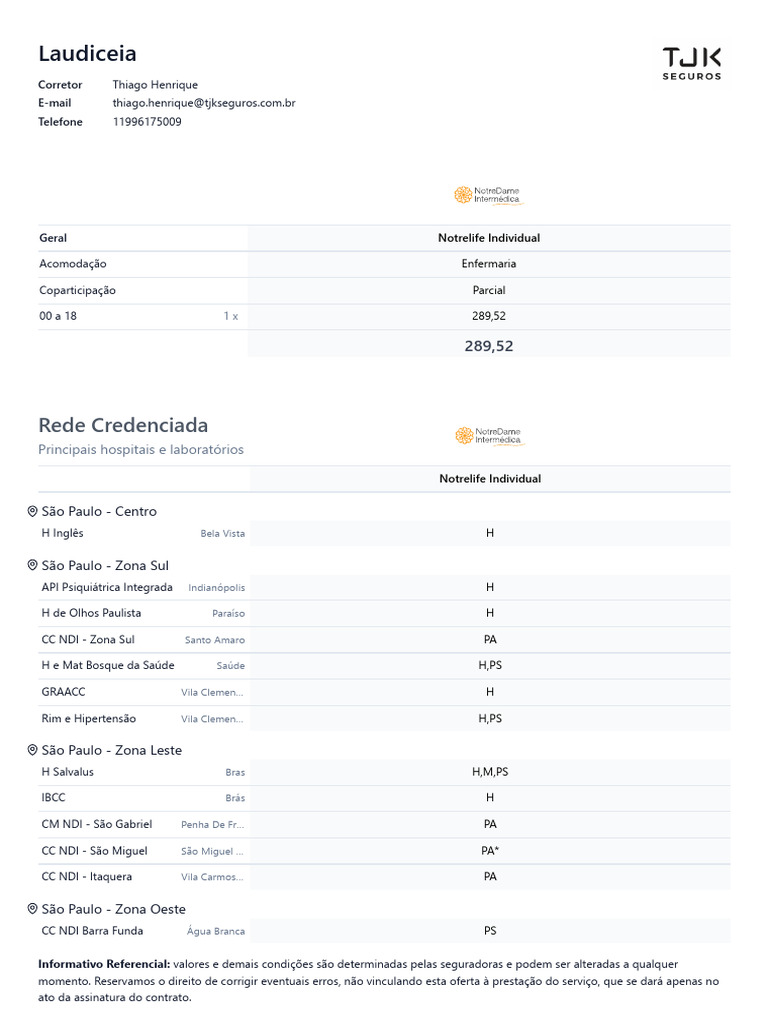Click the total price 289,52

tap(489, 346)
